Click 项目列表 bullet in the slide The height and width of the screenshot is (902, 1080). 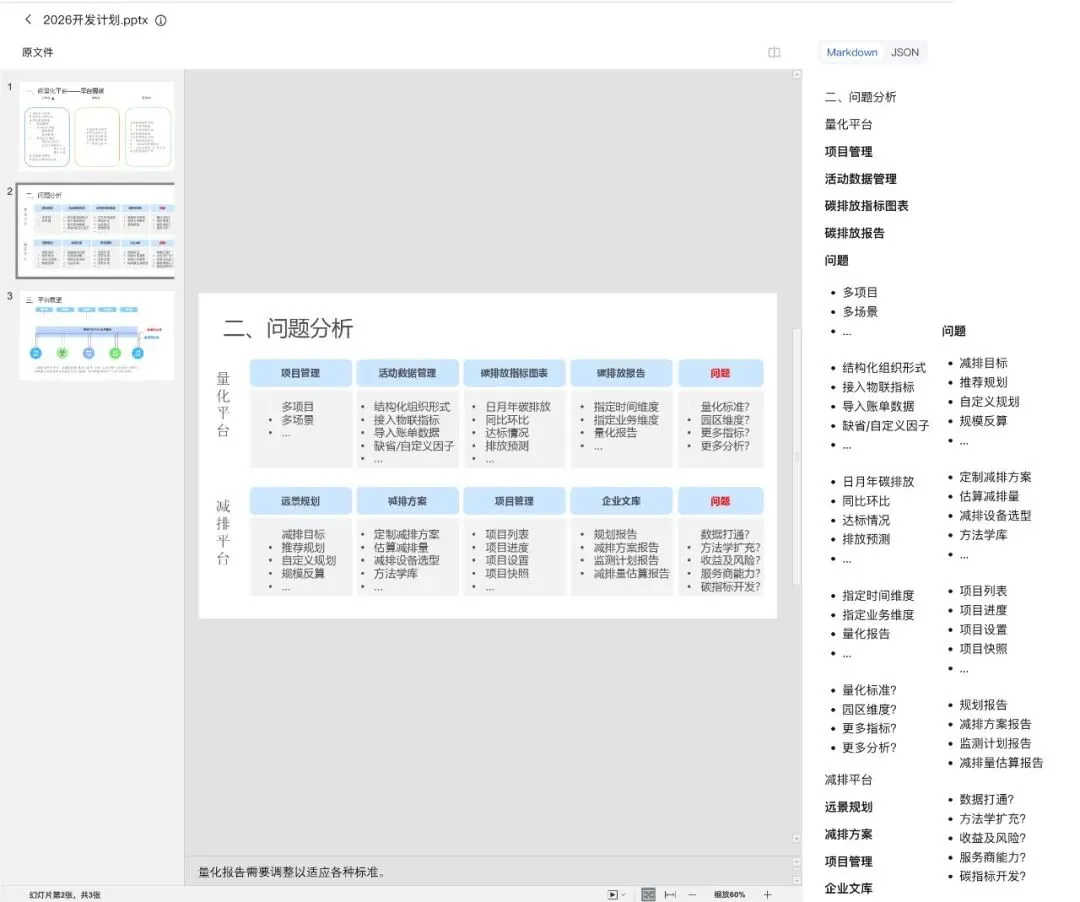(507, 534)
